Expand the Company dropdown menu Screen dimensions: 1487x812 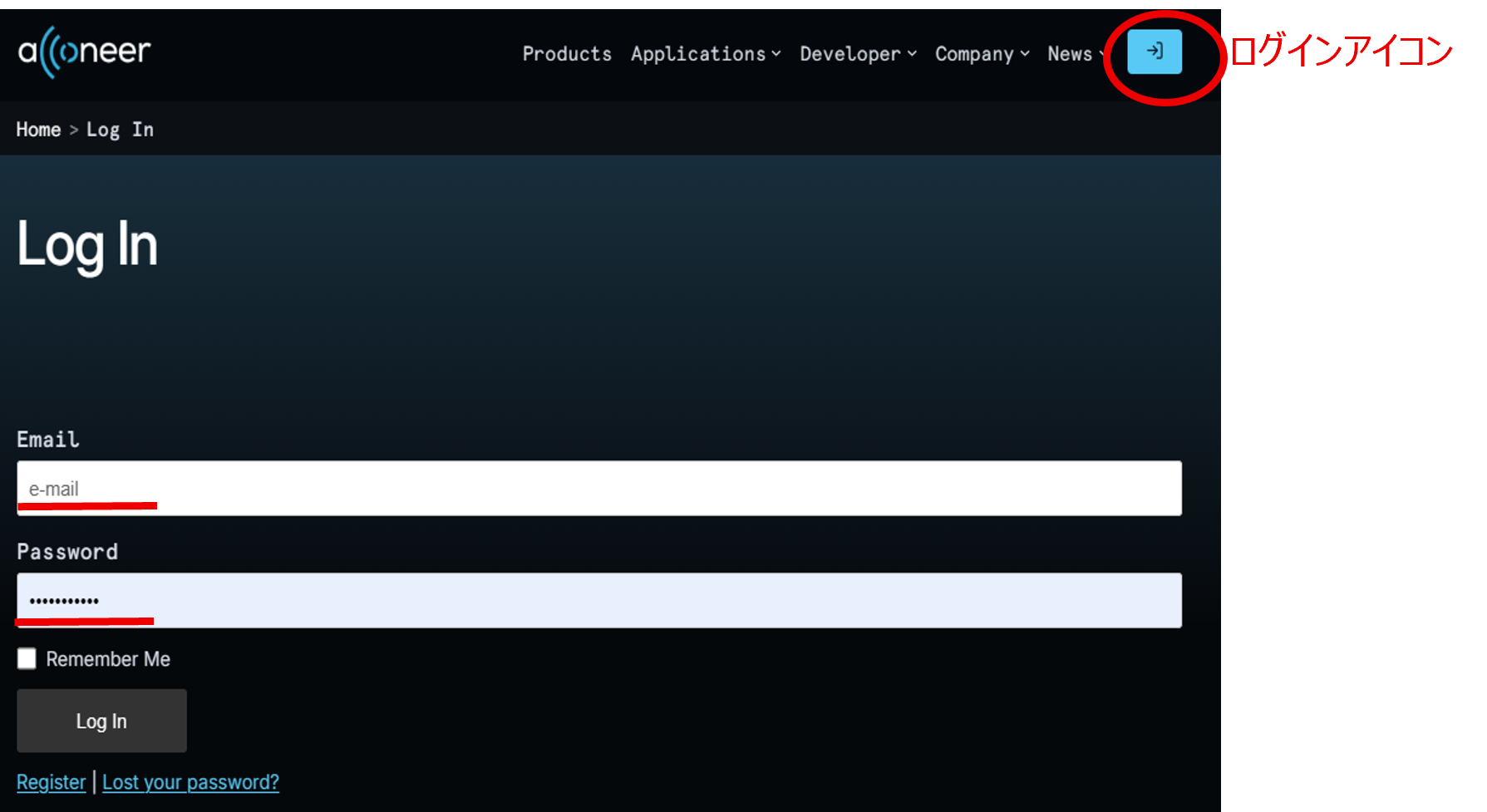point(982,54)
